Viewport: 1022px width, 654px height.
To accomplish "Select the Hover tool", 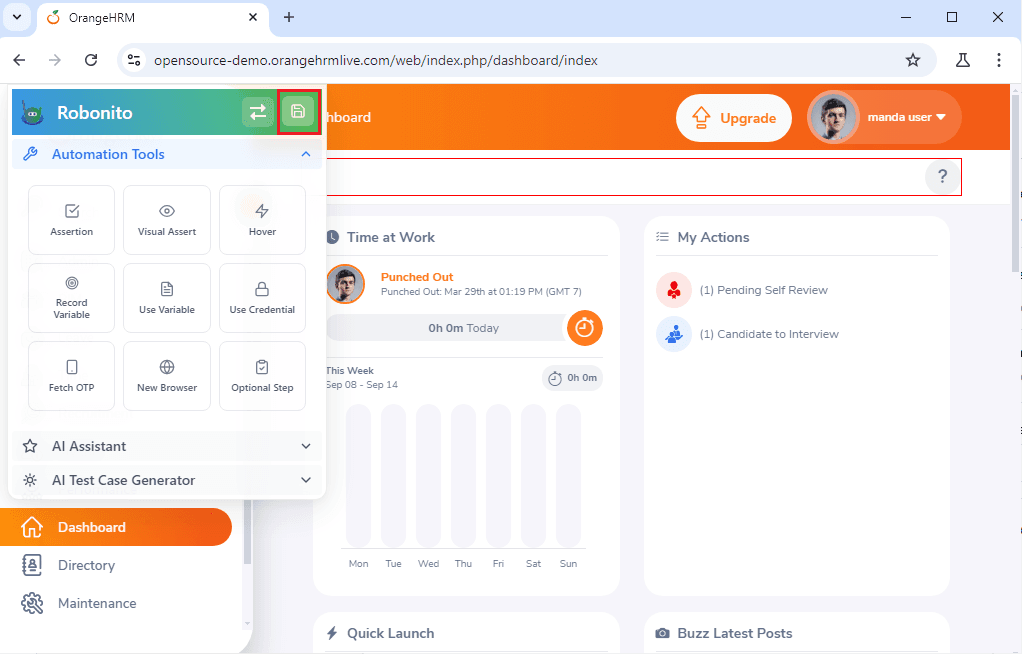I will pos(262,220).
